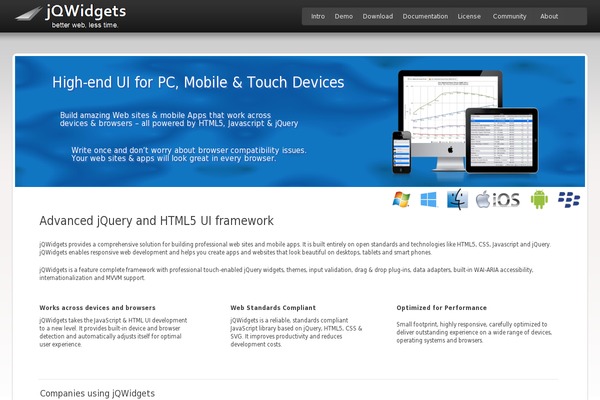
Task: Open the About menu item
Action: (549, 16)
